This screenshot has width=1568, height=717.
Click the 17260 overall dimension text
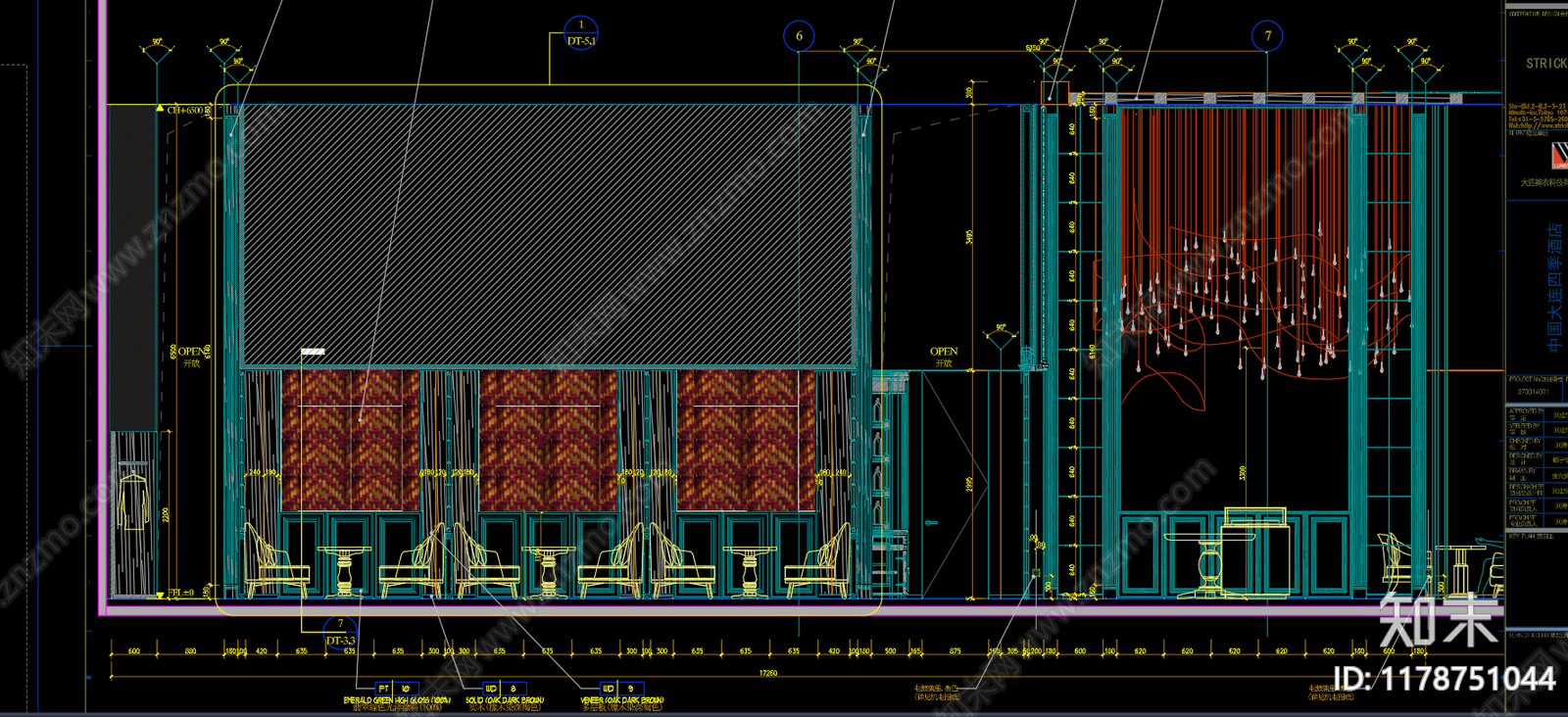click(768, 673)
